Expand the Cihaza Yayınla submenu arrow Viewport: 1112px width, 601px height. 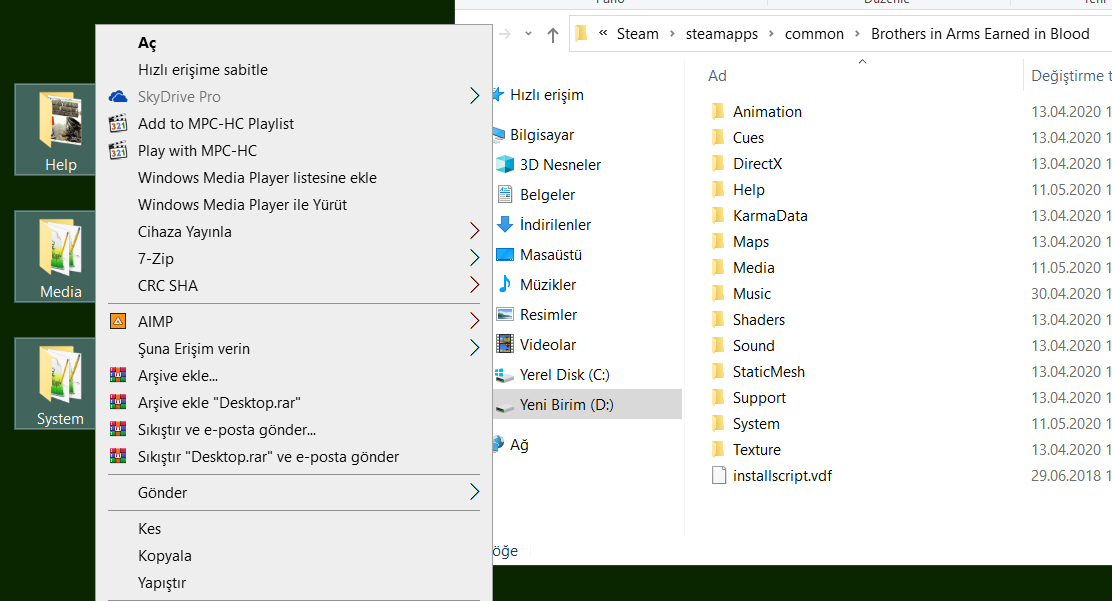[x=474, y=231]
